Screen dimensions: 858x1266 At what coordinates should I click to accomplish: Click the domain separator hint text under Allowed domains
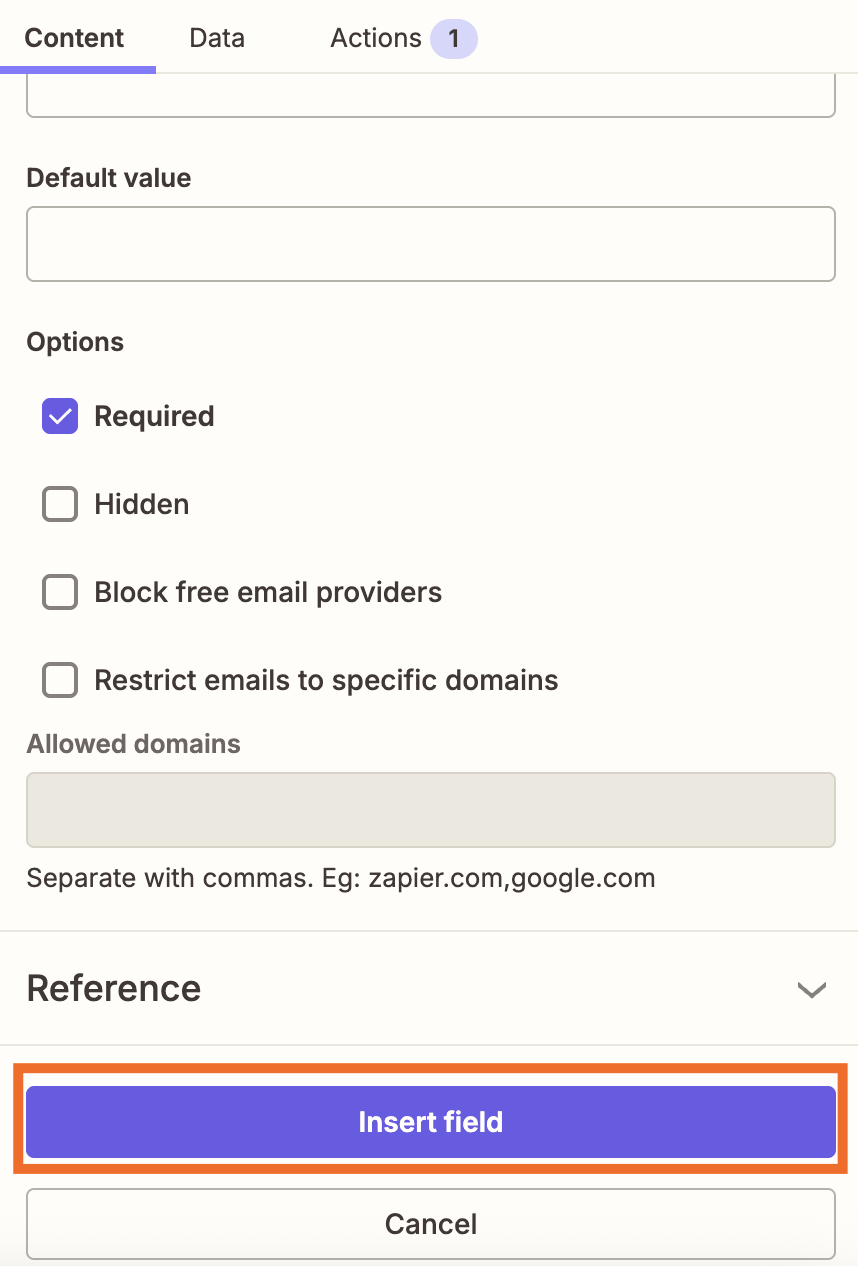click(340, 878)
